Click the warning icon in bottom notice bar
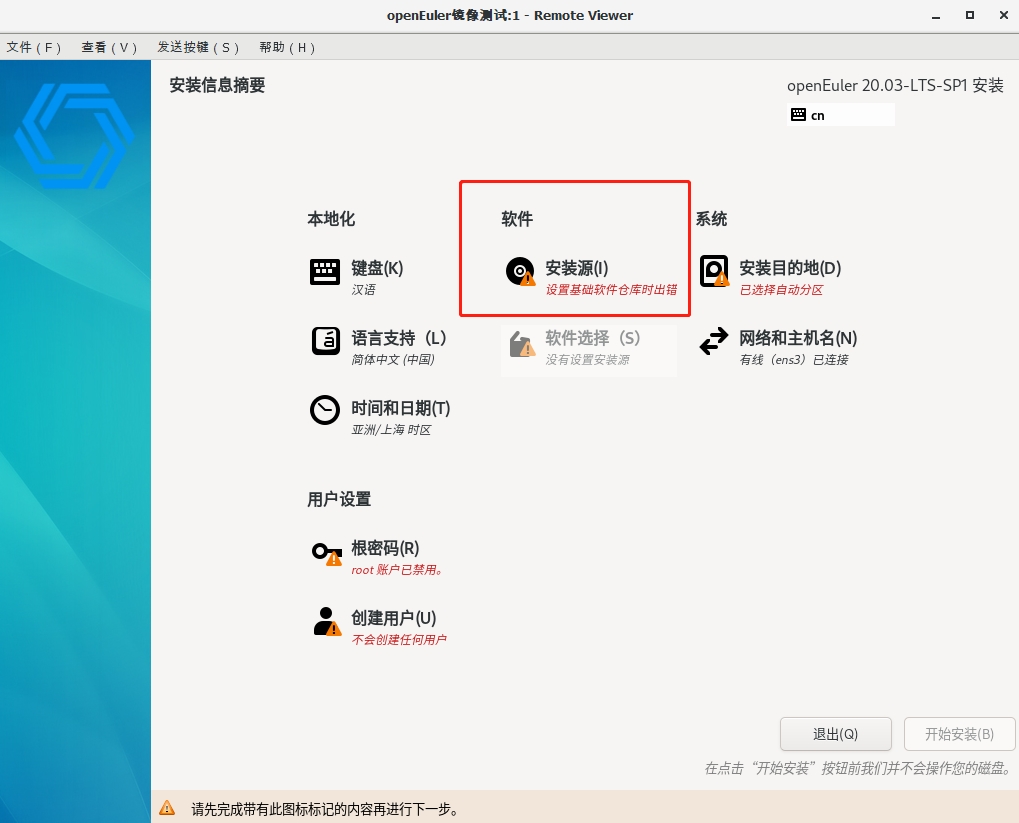1019x823 pixels. click(167, 808)
